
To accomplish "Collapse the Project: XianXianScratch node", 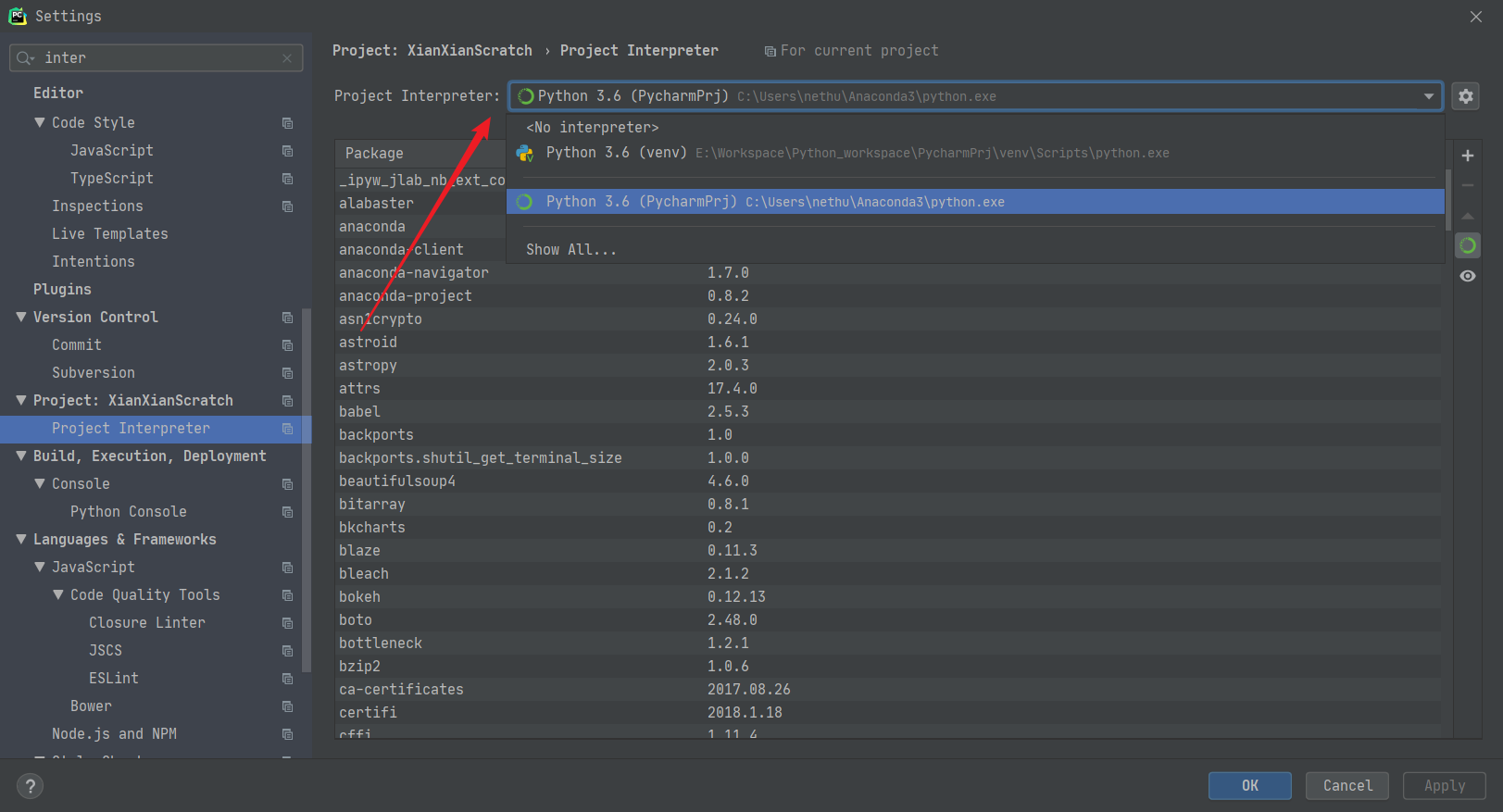I will coord(20,400).
